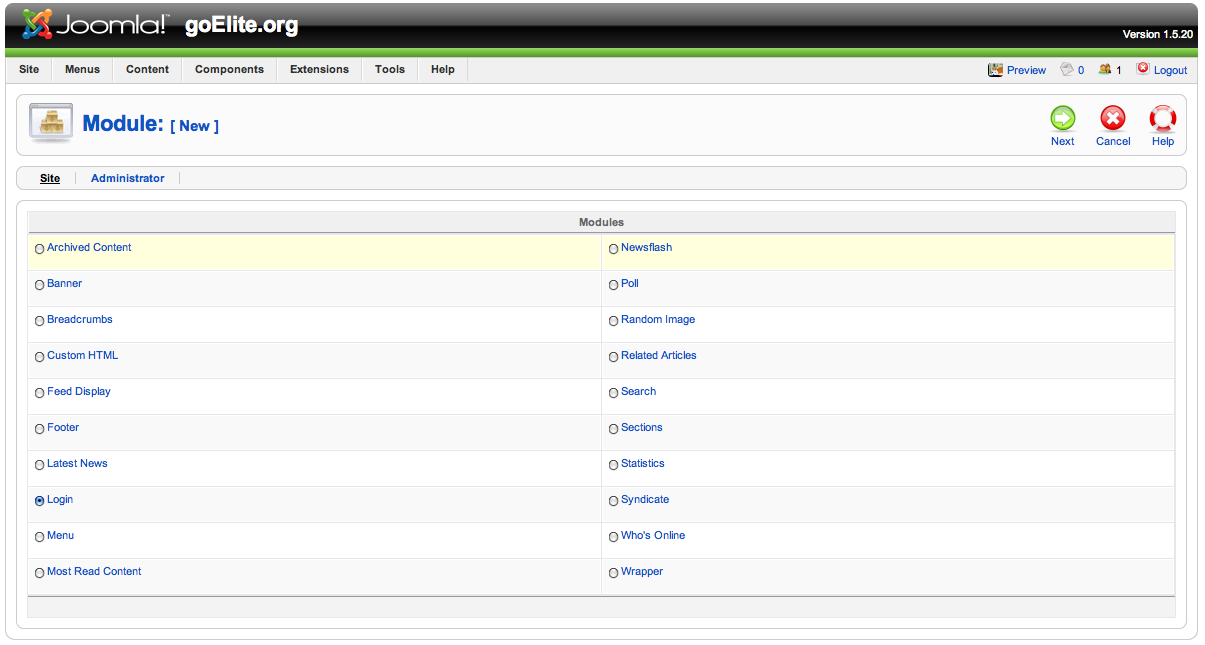The image size is (1205, 645).
Task: Click the green Next arrow icon
Action: coord(1062,119)
